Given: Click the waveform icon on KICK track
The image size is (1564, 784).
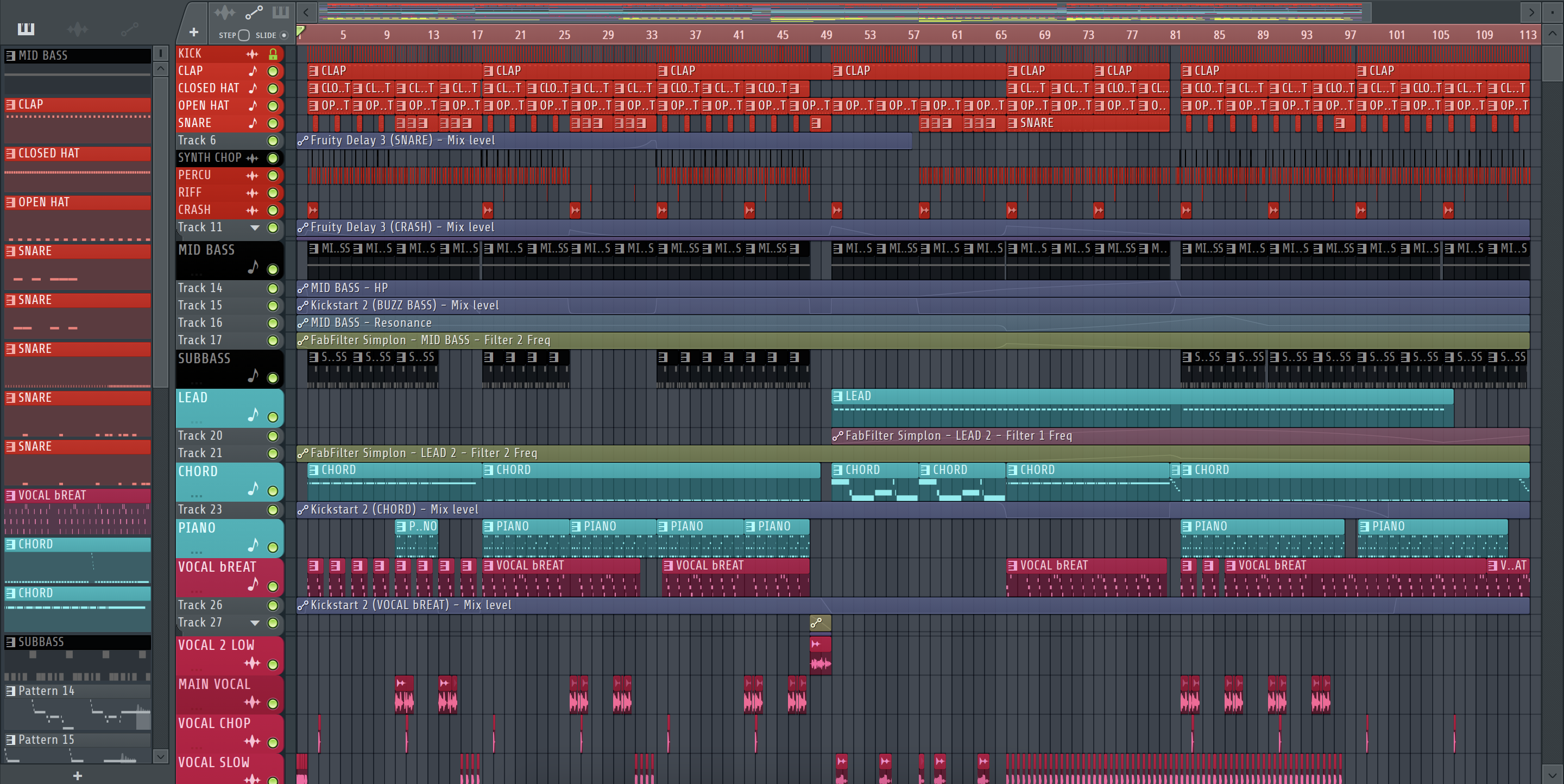Looking at the screenshot, I should [x=252, y=54].
